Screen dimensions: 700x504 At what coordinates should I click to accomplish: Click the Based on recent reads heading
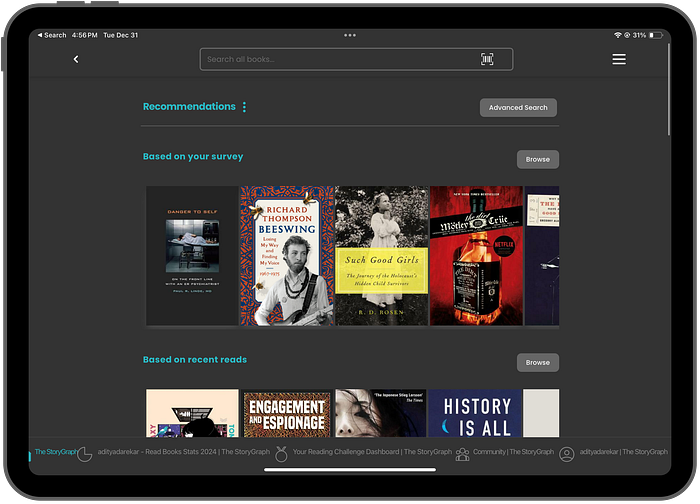(x=195, y=360)
